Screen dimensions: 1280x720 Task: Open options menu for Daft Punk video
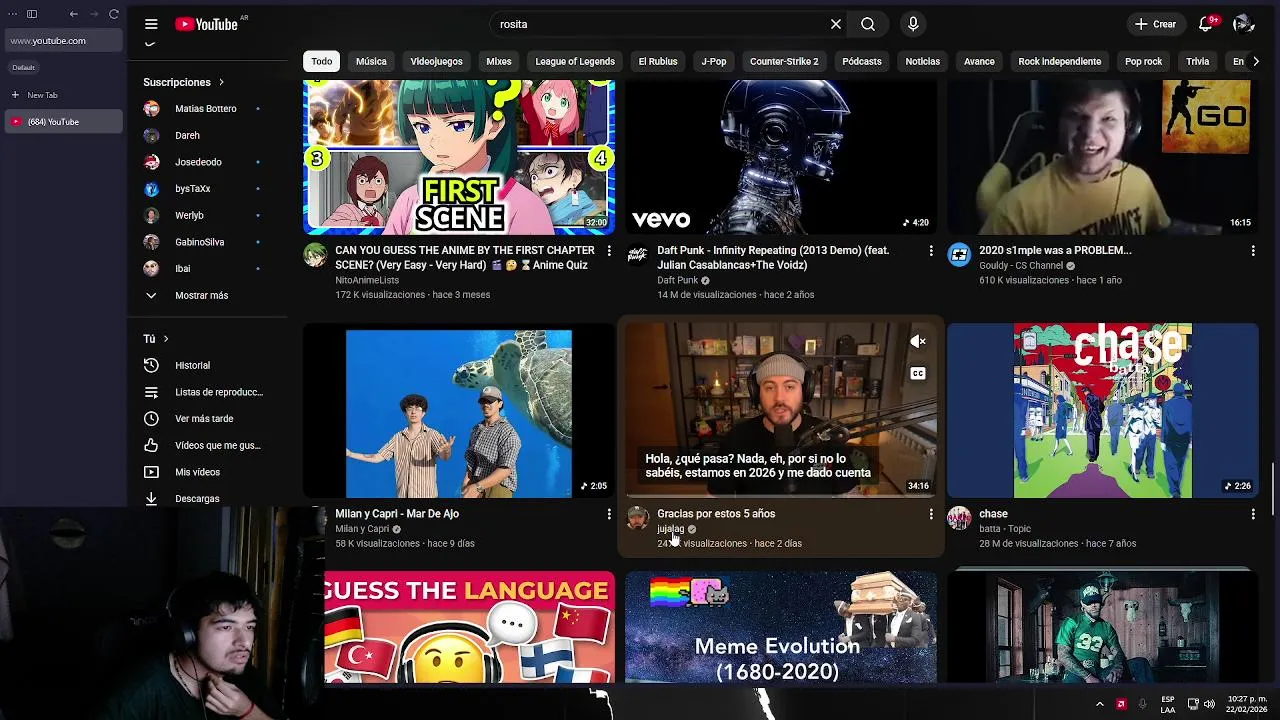click(x=931, y=251)
